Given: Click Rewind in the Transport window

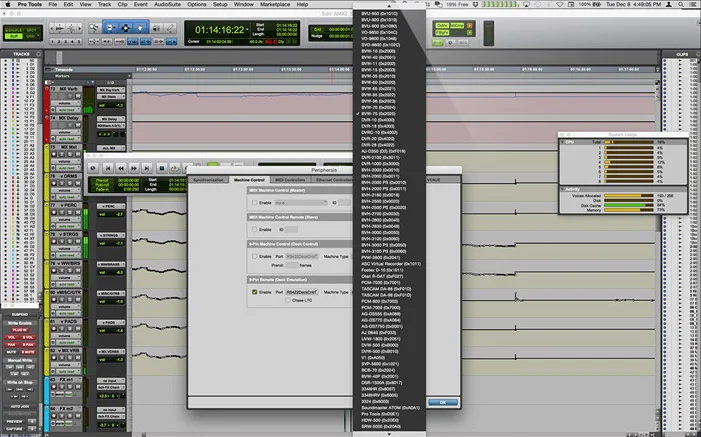Looking at the screenshot, I should coord(120,168).
